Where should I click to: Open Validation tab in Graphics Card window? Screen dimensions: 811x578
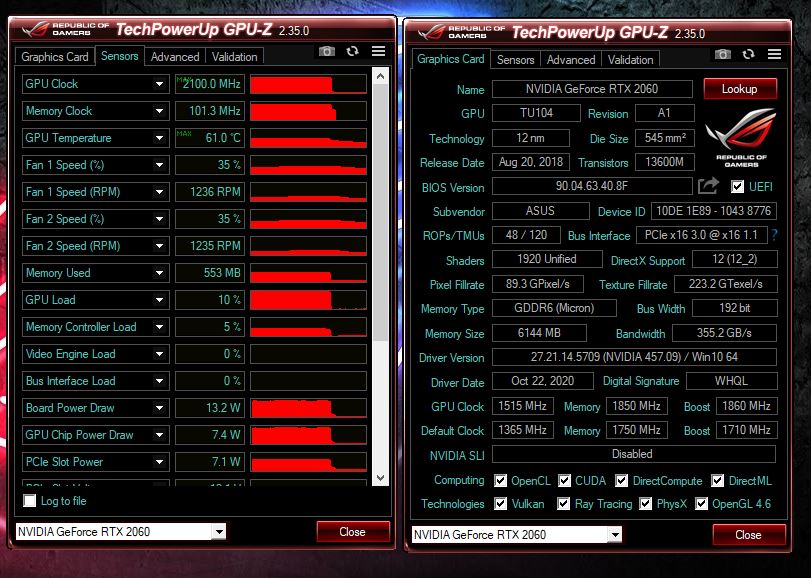click(x=630, y=60)
